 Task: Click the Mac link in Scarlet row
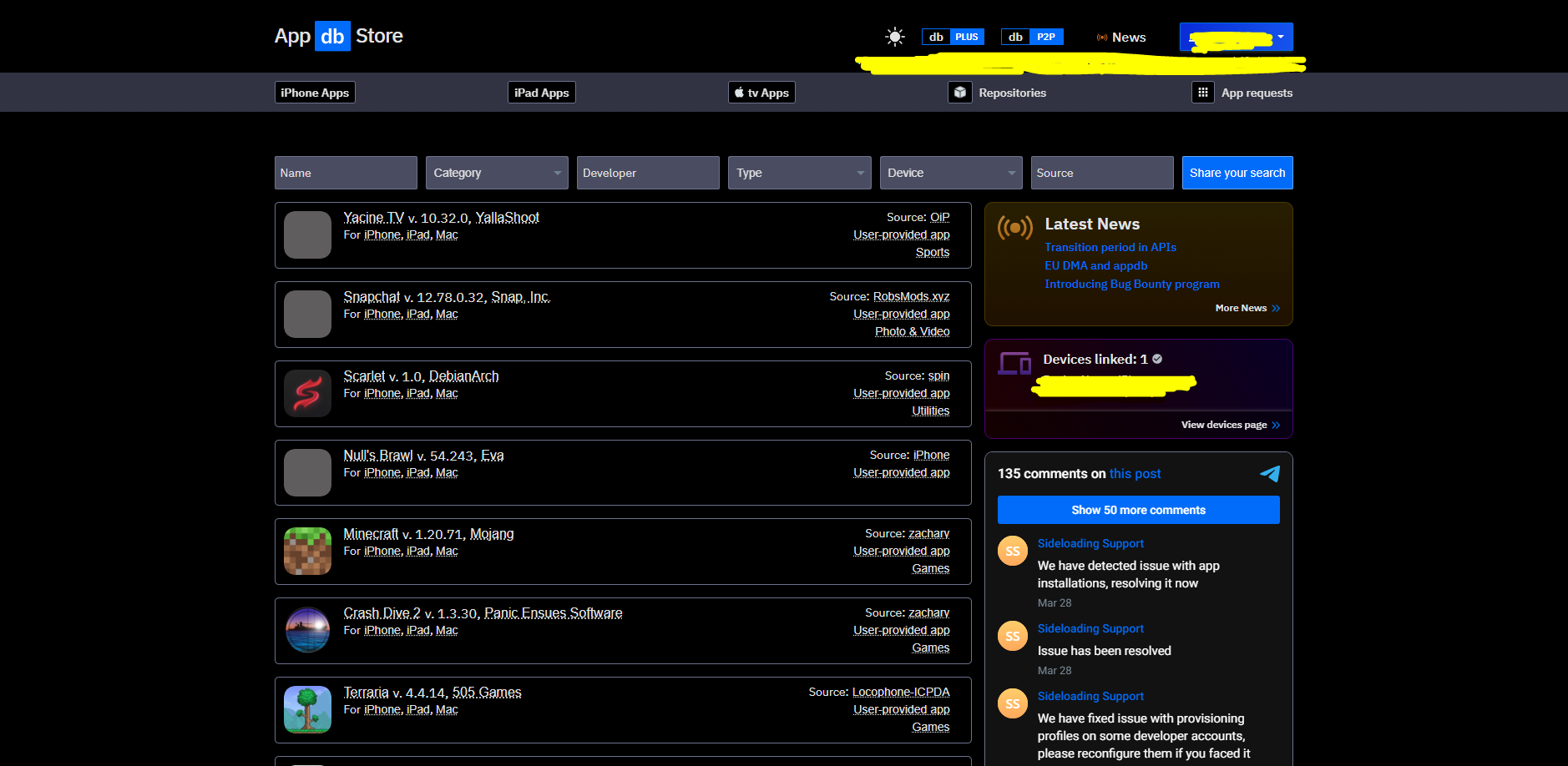pos(447,393)
